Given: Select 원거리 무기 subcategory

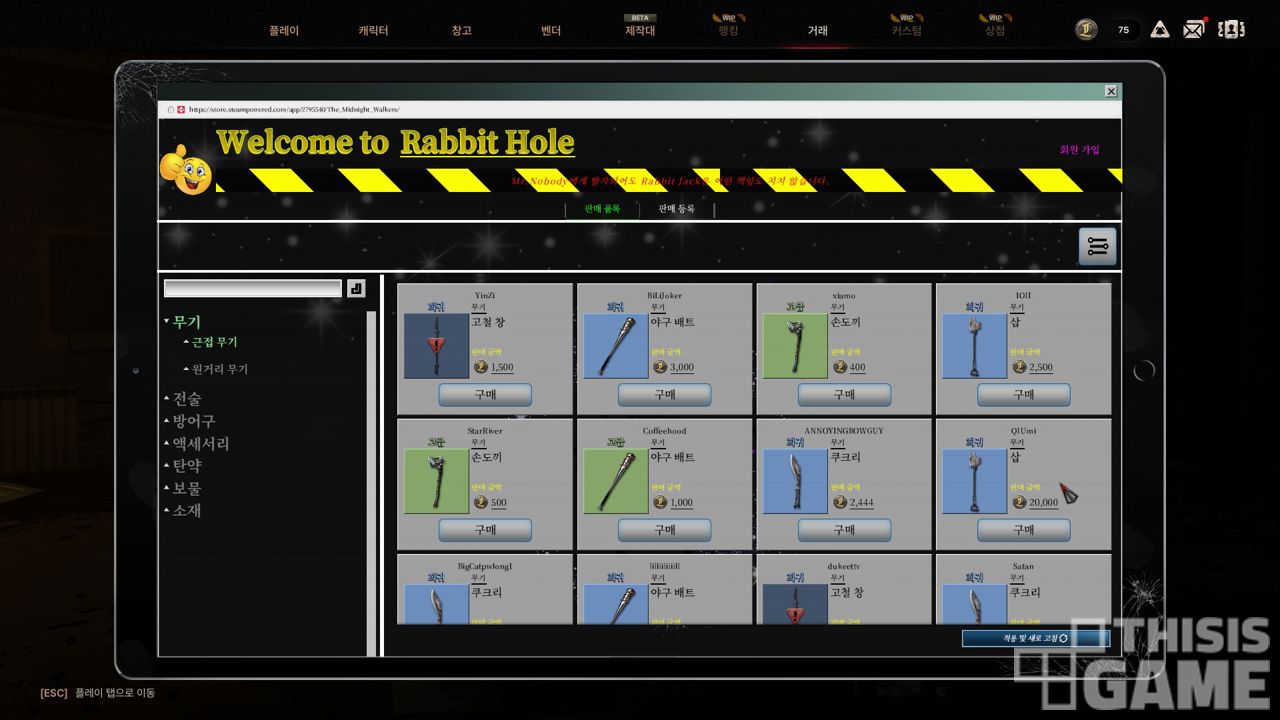Looking at the screenshot, I should [x=219, y=369].
